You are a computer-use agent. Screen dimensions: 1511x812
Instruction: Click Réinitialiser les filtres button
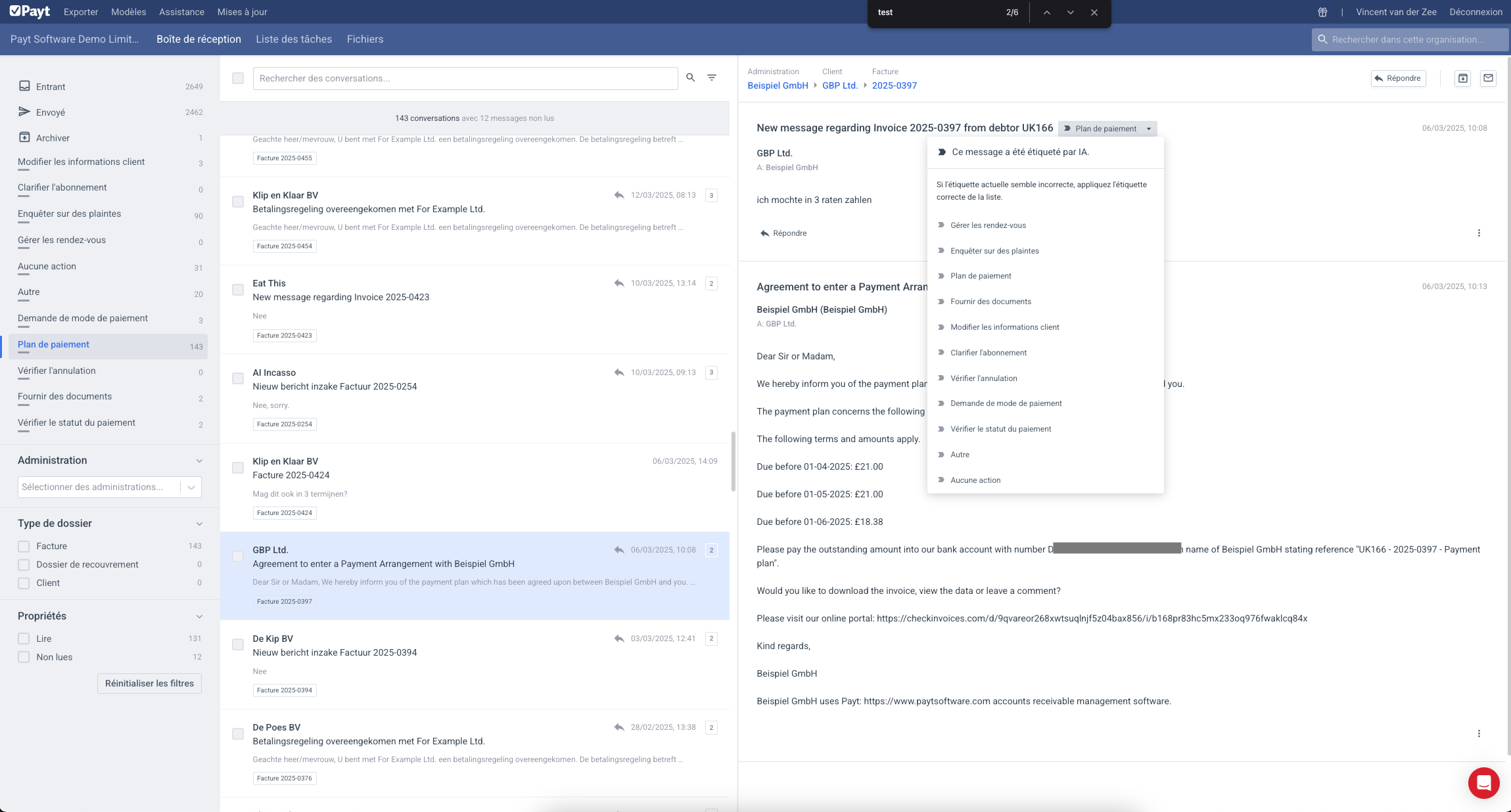coord(149,683)
